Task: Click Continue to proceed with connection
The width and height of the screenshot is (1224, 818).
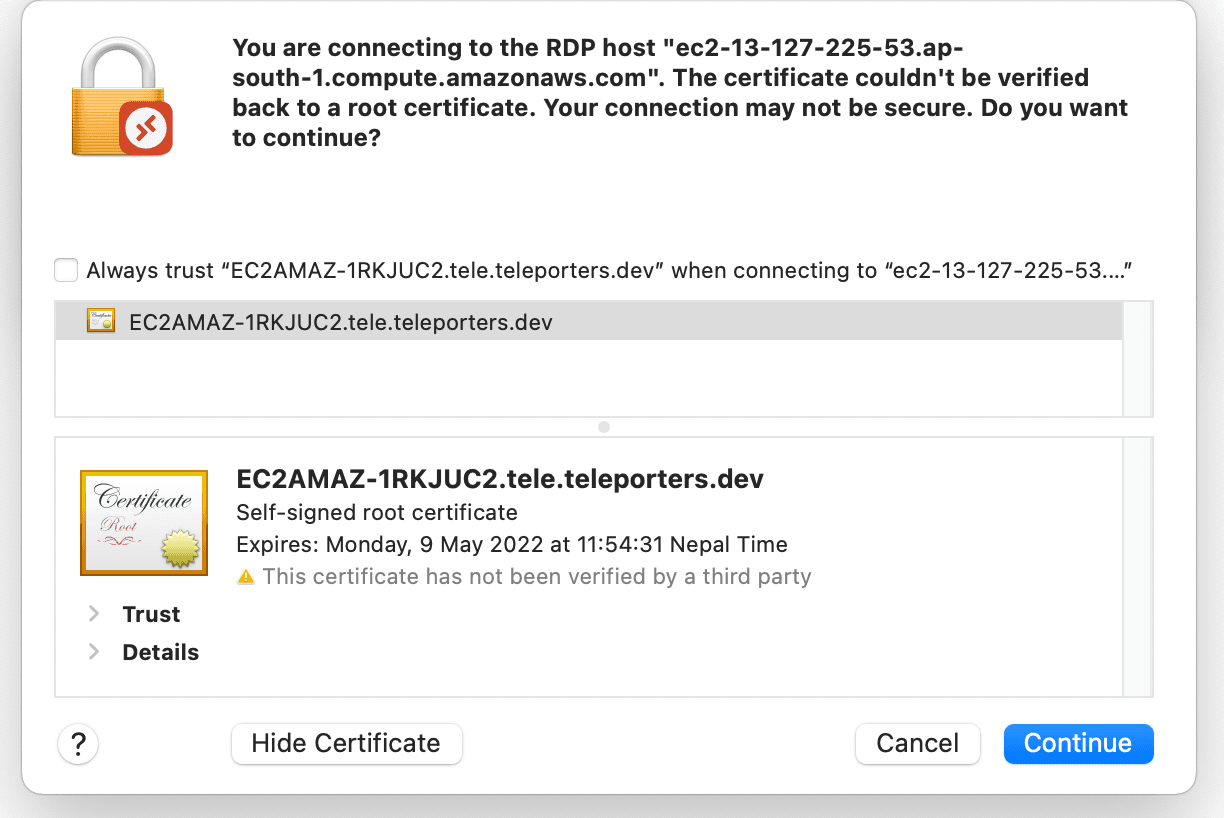Action: coord(1078,744)
